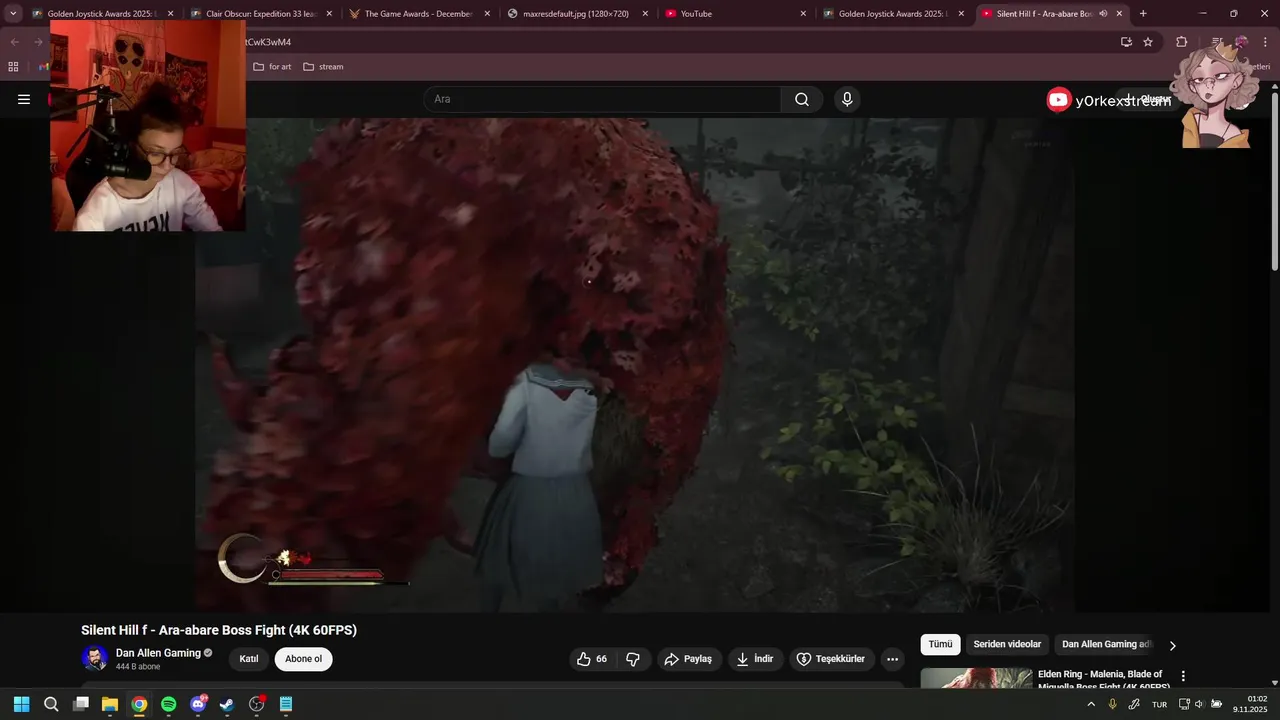Open the tab search dropdown

point(13,14)
